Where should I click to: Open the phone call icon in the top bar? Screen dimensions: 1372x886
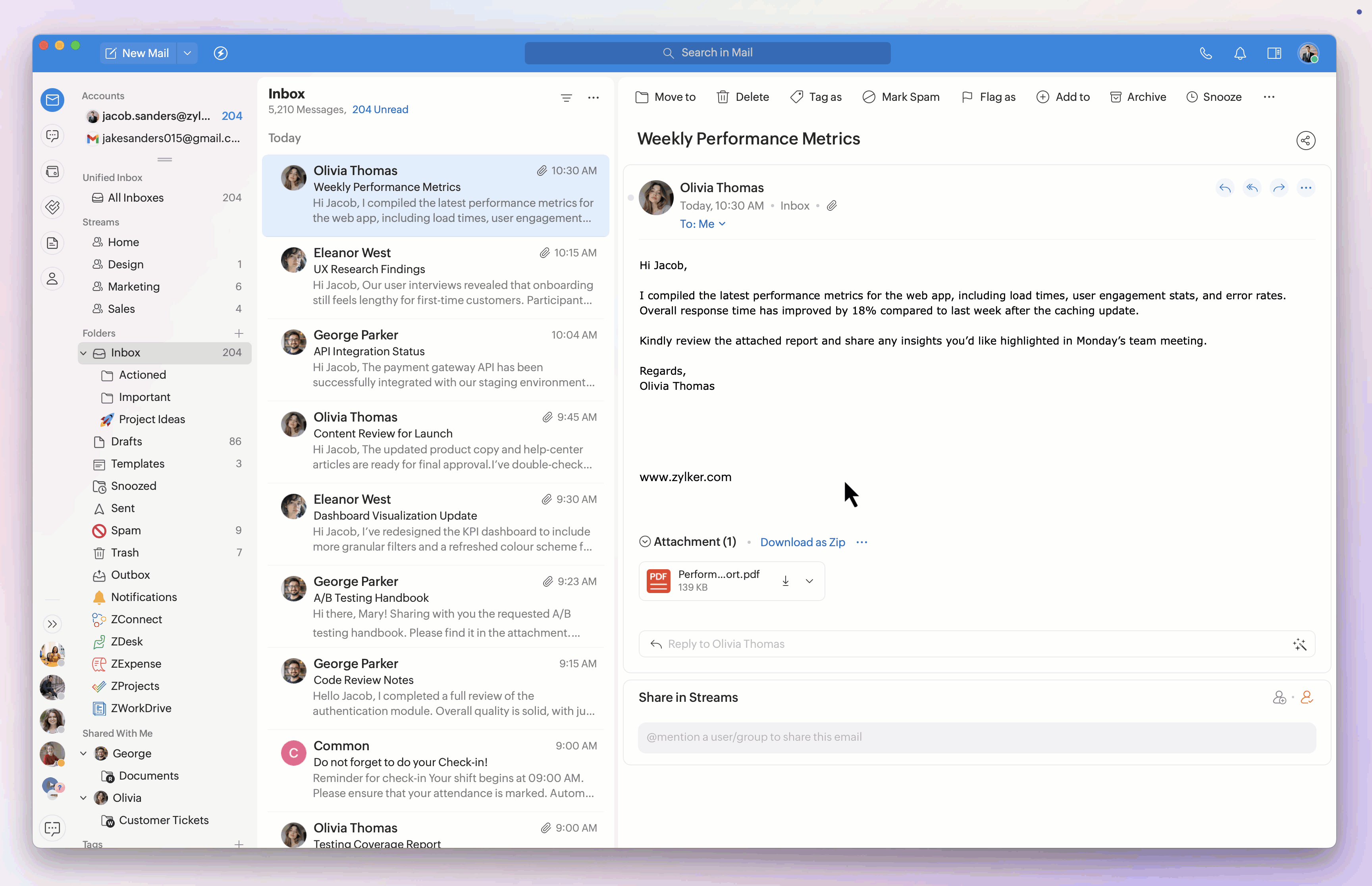1206,54
